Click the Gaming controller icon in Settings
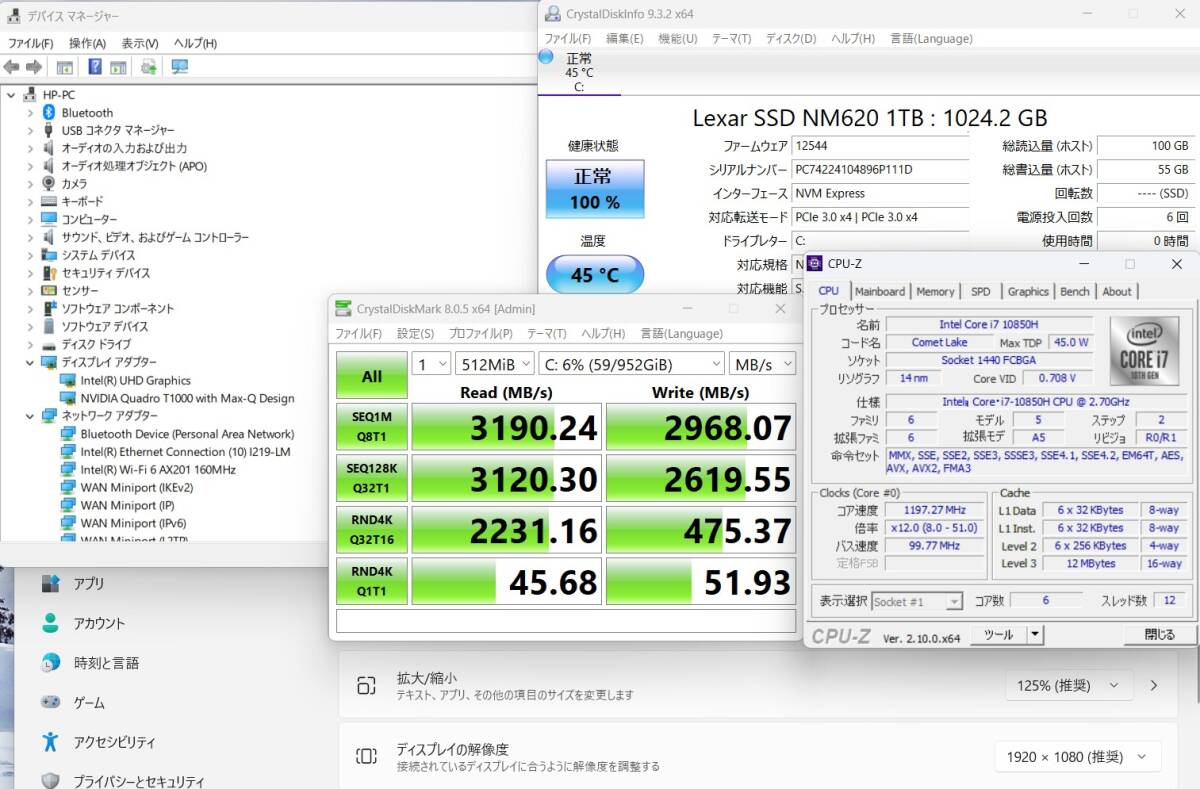The height and width of the screenshot is (789, 1200). 50,703
